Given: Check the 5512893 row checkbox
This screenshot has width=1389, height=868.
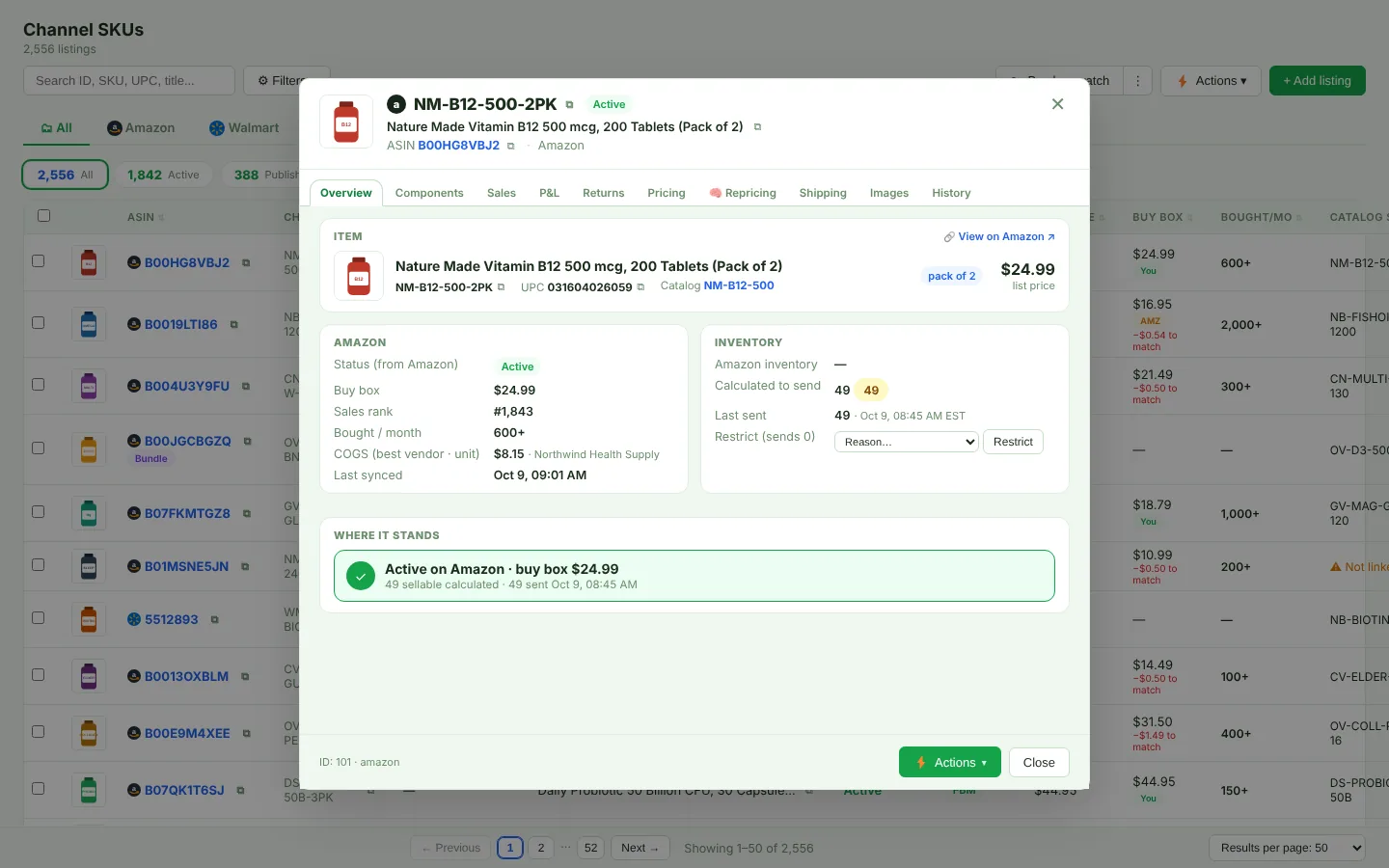Looking at the screenshot, I should (x=39, y=617).
